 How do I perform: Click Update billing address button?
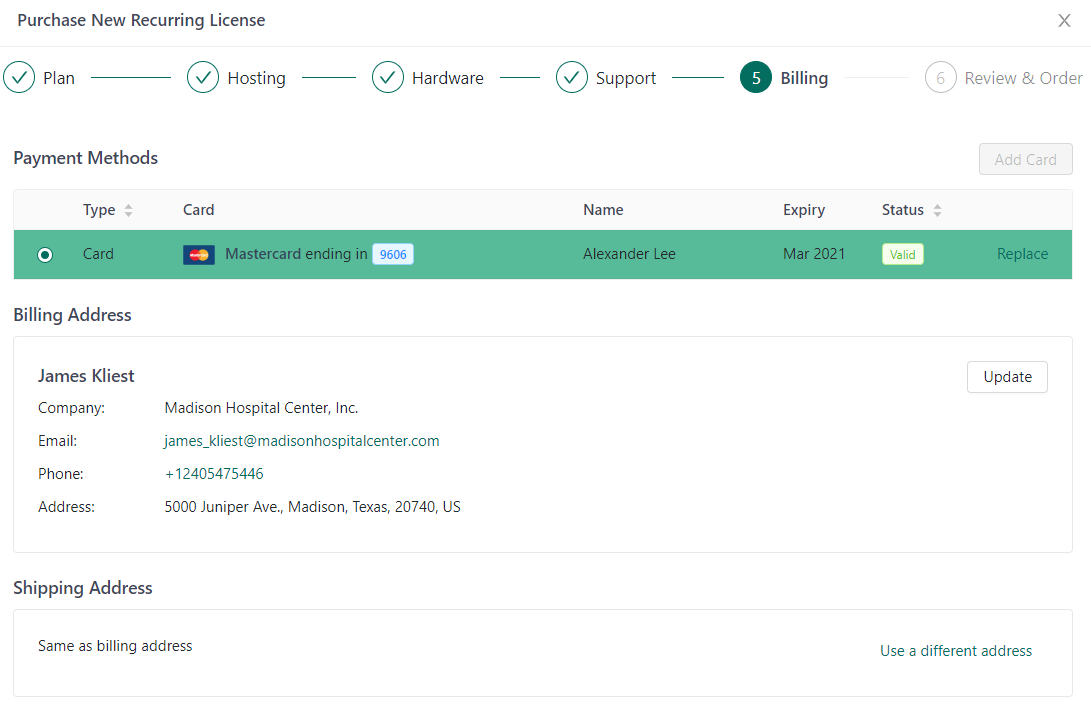click(1007, 377)
